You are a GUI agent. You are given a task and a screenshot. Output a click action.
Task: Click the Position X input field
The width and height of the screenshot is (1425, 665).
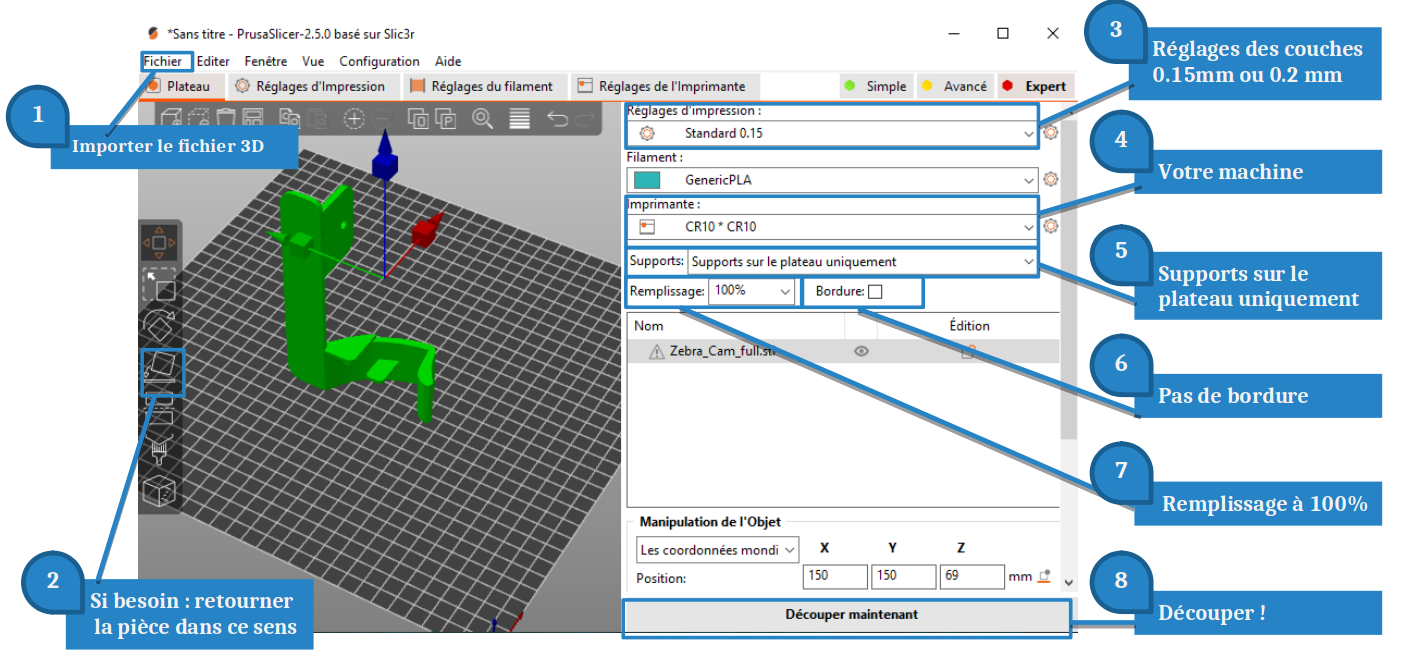(835, 576)
